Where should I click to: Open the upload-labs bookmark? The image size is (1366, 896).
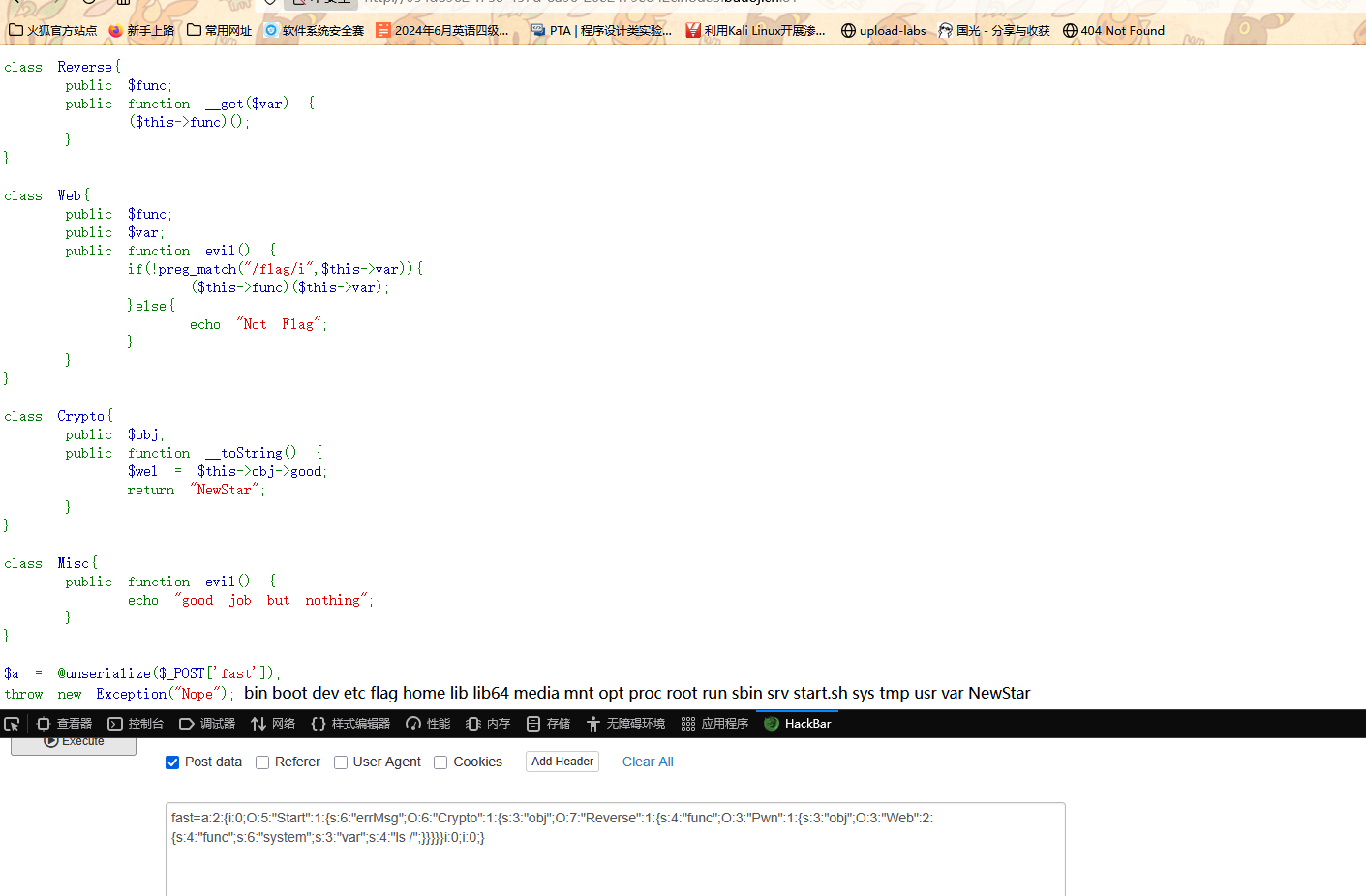coord(883,30)
